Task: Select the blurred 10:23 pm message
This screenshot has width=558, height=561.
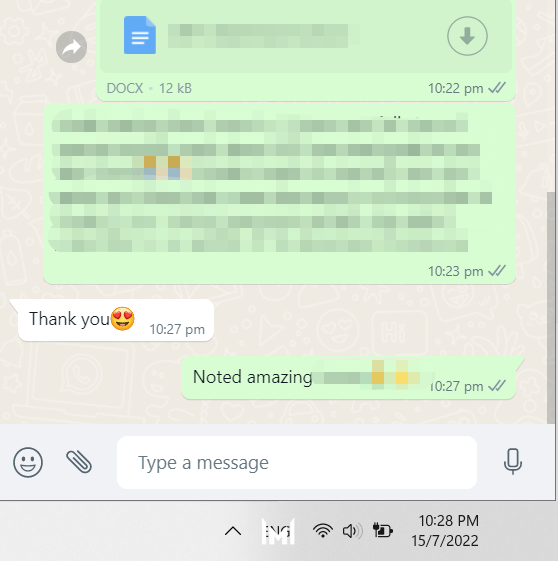Action: (x=279, y=194)
